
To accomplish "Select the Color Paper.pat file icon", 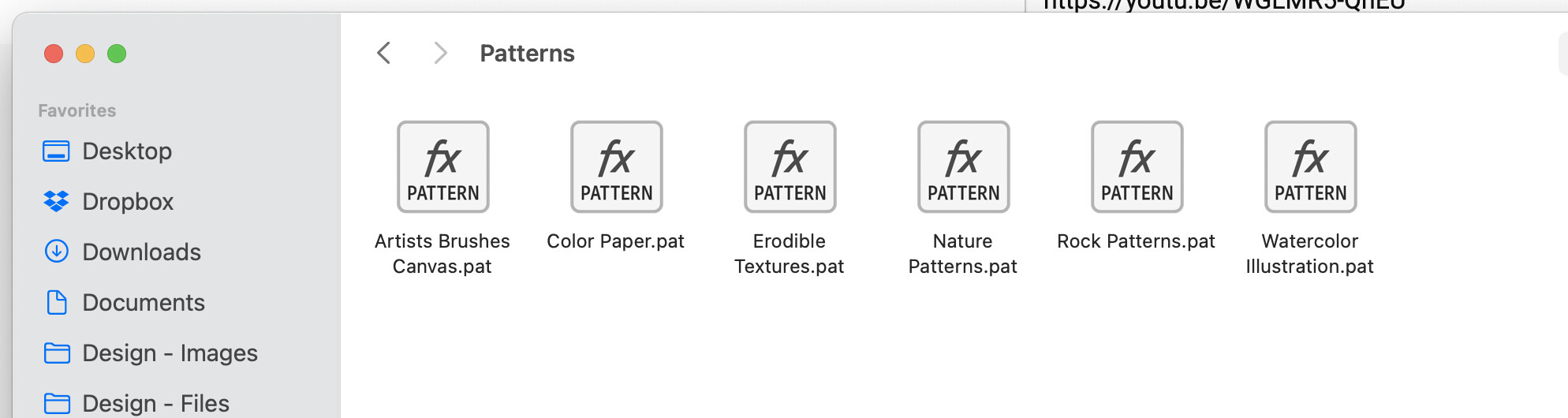I will [616, 166].
